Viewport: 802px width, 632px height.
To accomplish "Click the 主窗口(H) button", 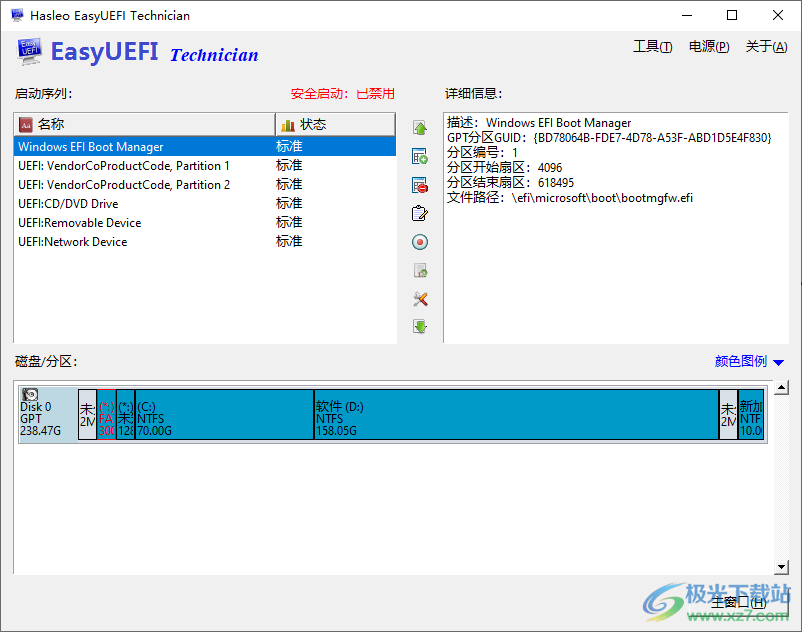I will [x=739, y=602].
